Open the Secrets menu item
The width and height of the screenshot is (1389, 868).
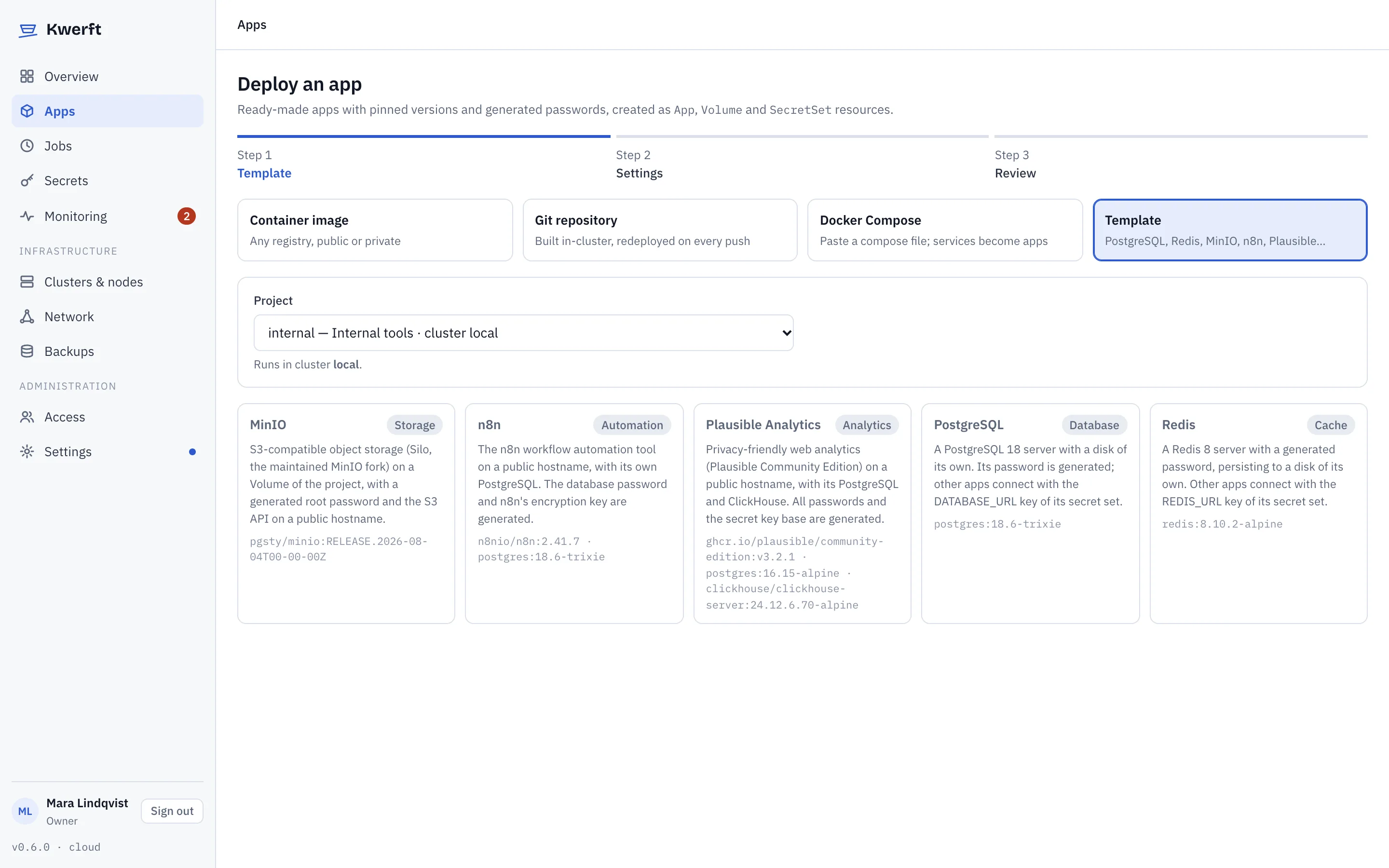tap(108, 180)
